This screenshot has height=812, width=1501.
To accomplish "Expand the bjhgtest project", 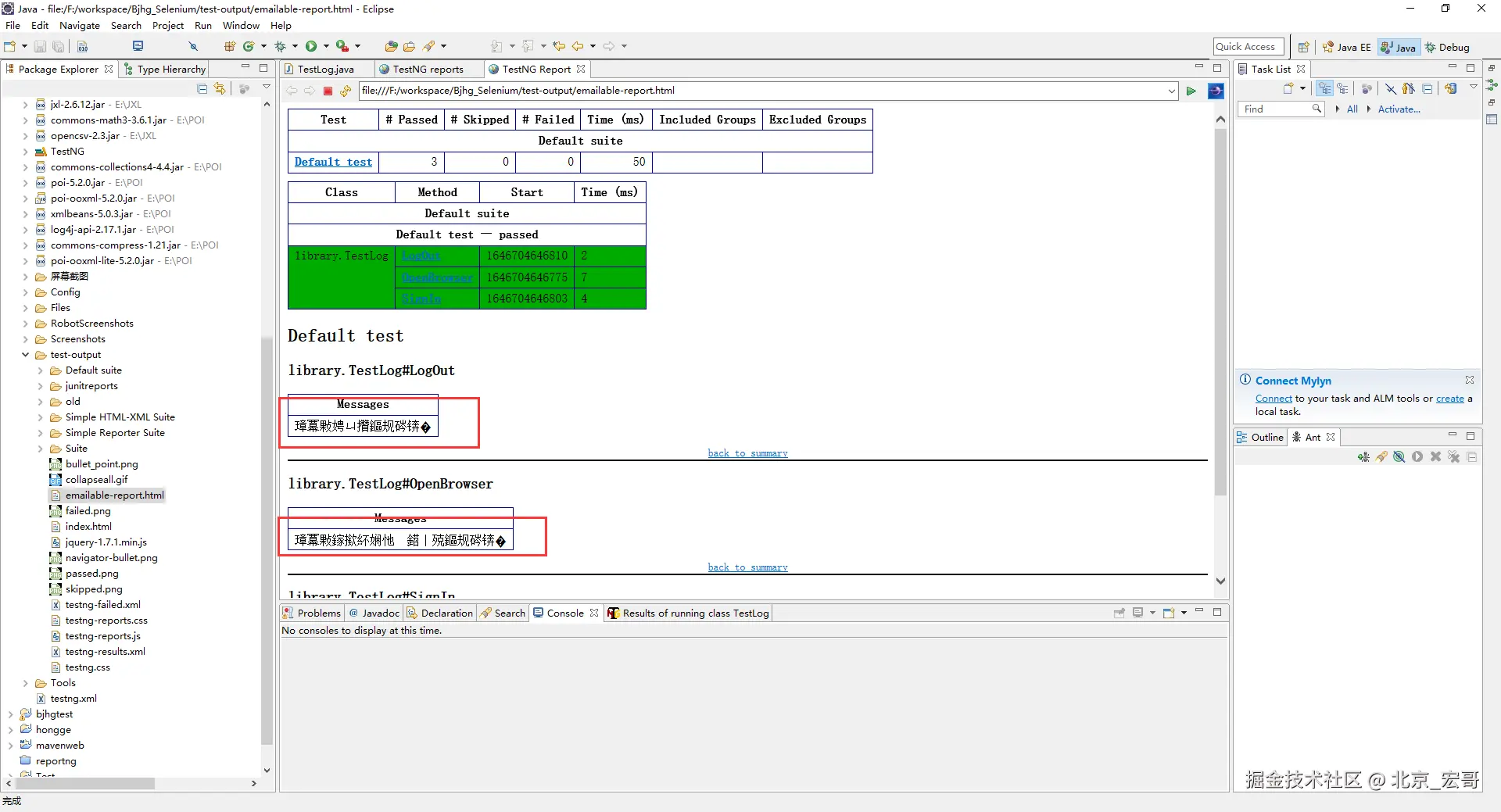I will point(10,714).
